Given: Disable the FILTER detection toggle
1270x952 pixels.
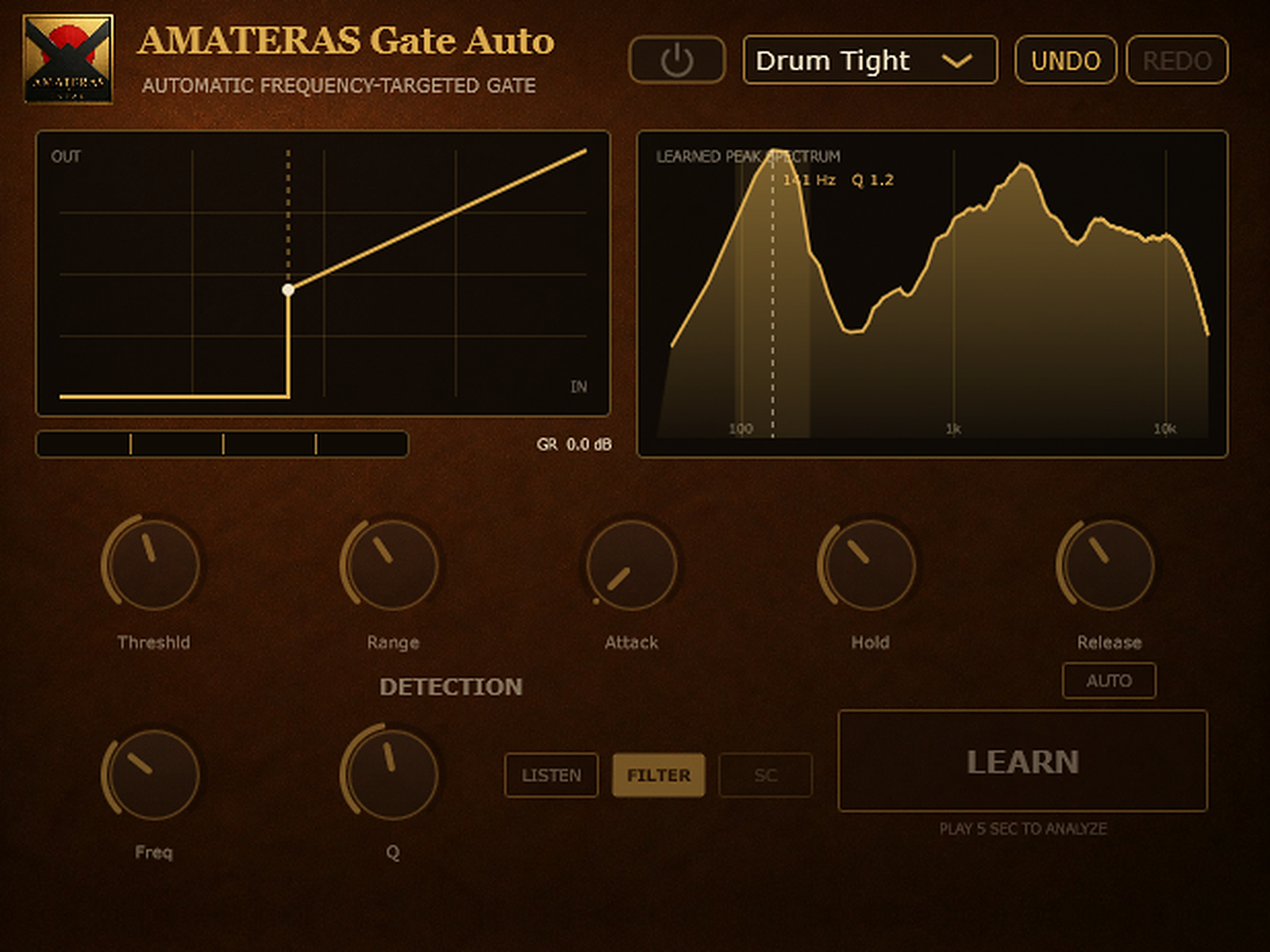Looking at the screenshot, I should coord(659,775).
